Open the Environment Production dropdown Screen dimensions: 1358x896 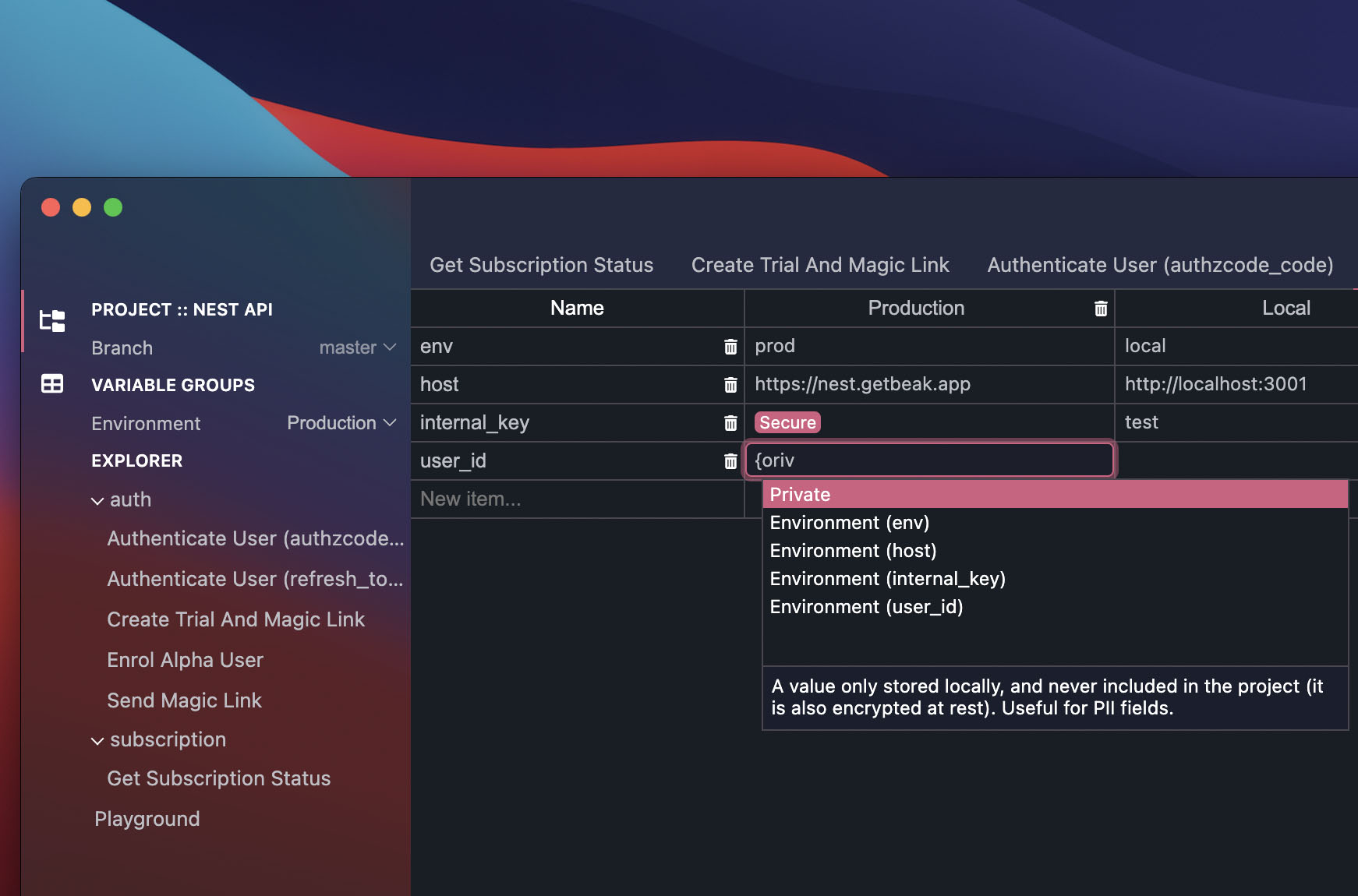pyautogui.click(x=341, y=422)
